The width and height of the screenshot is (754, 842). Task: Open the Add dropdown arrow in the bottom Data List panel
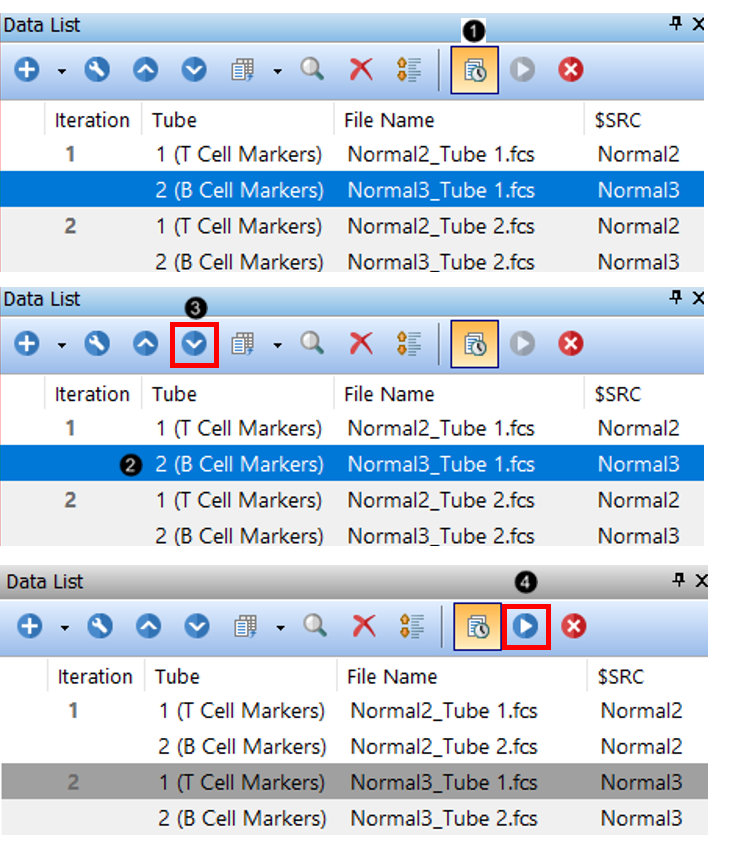65,627
